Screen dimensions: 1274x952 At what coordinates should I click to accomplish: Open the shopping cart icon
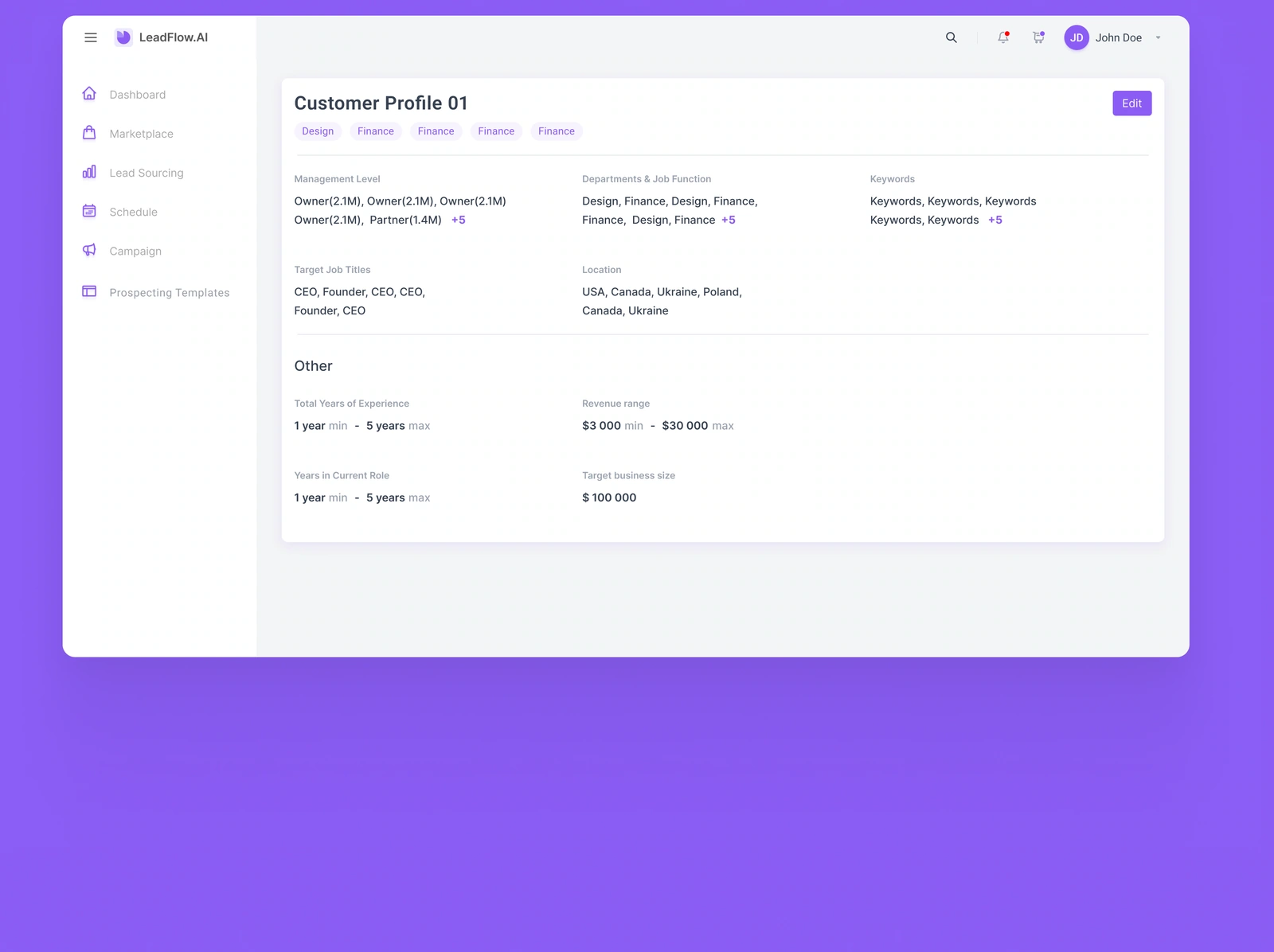tap(1038, 37)
